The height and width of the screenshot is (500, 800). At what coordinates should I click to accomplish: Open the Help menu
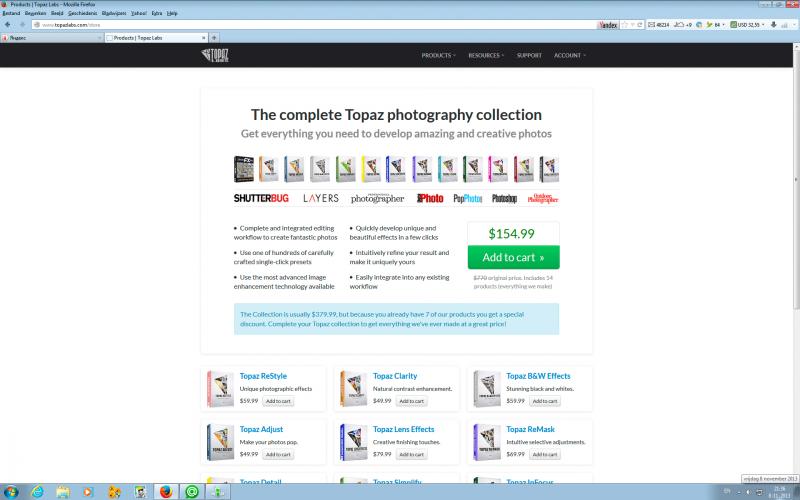coord(172,13)
